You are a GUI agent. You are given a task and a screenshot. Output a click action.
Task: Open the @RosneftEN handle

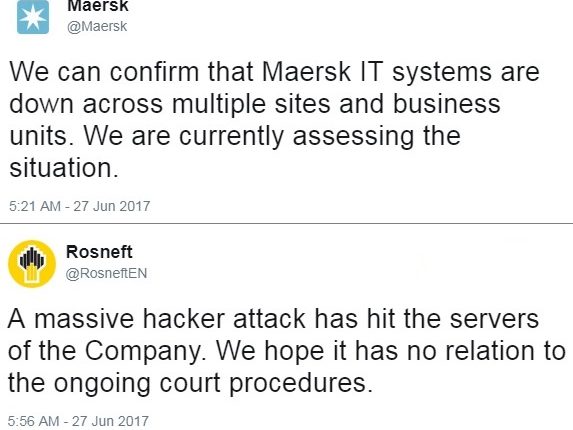106,273
